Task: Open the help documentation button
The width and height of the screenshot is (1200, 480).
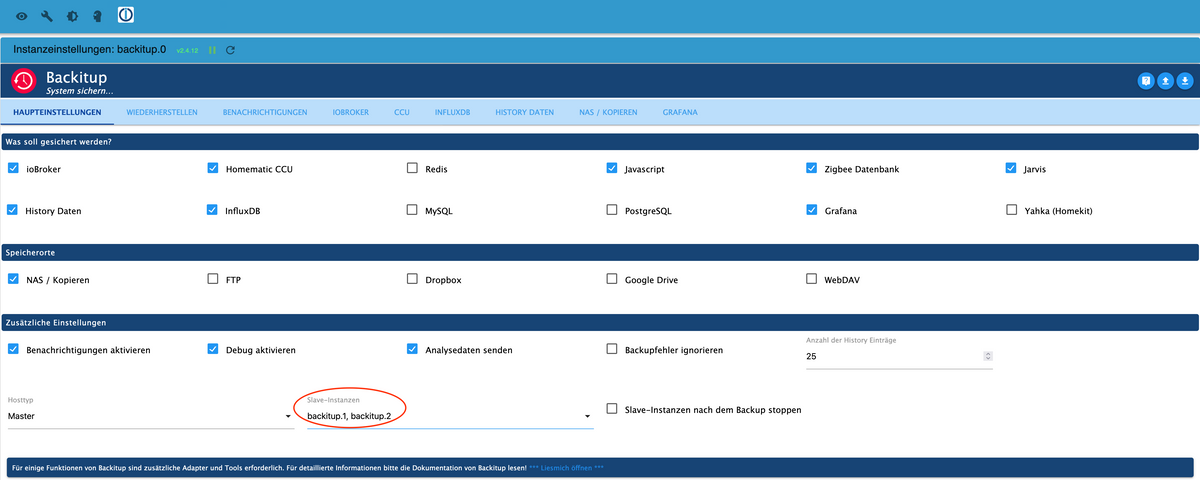Action: 1146,81
